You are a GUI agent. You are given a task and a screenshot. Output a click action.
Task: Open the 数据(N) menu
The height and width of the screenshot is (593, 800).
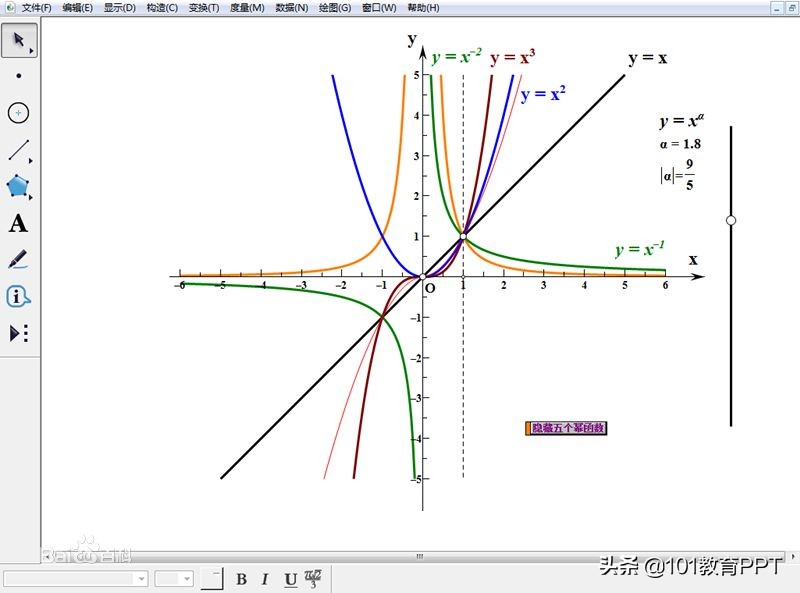click(291, 8)
